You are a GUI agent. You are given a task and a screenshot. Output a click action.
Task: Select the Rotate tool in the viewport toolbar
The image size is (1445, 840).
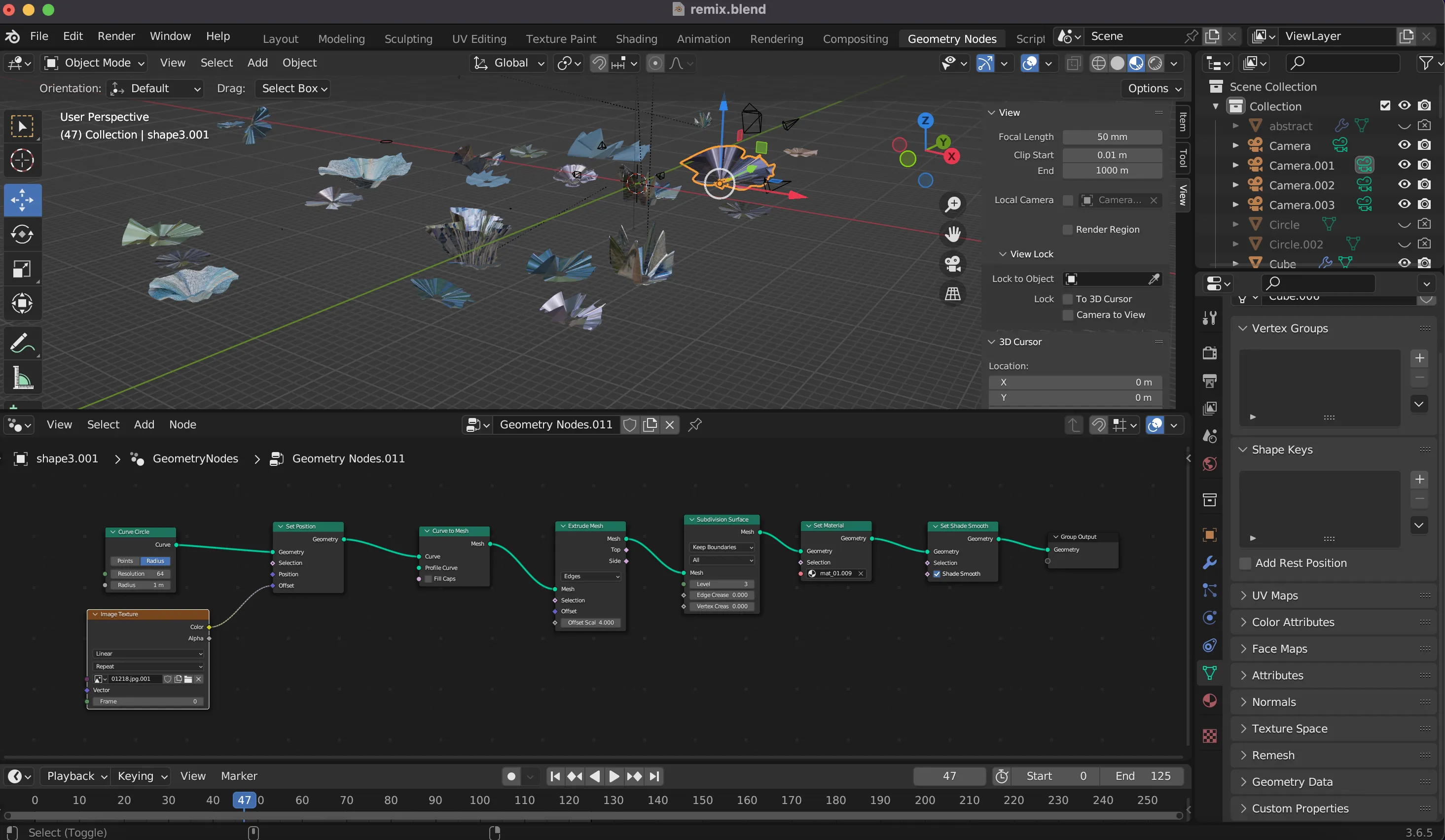[x=23, y=234]
